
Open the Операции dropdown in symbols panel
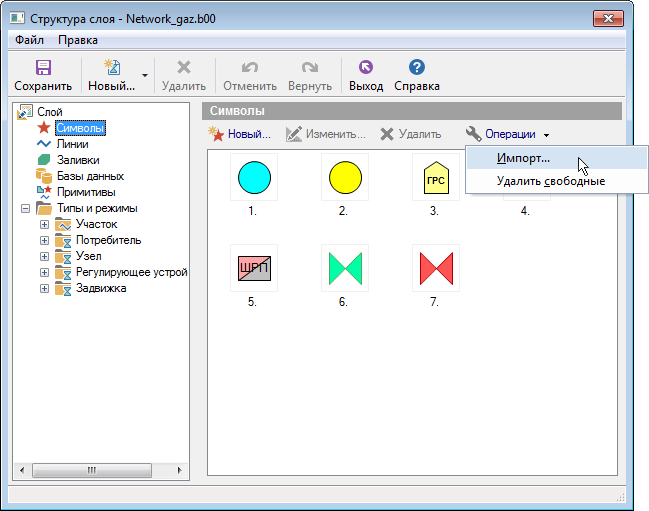click(x=508, y=134)
